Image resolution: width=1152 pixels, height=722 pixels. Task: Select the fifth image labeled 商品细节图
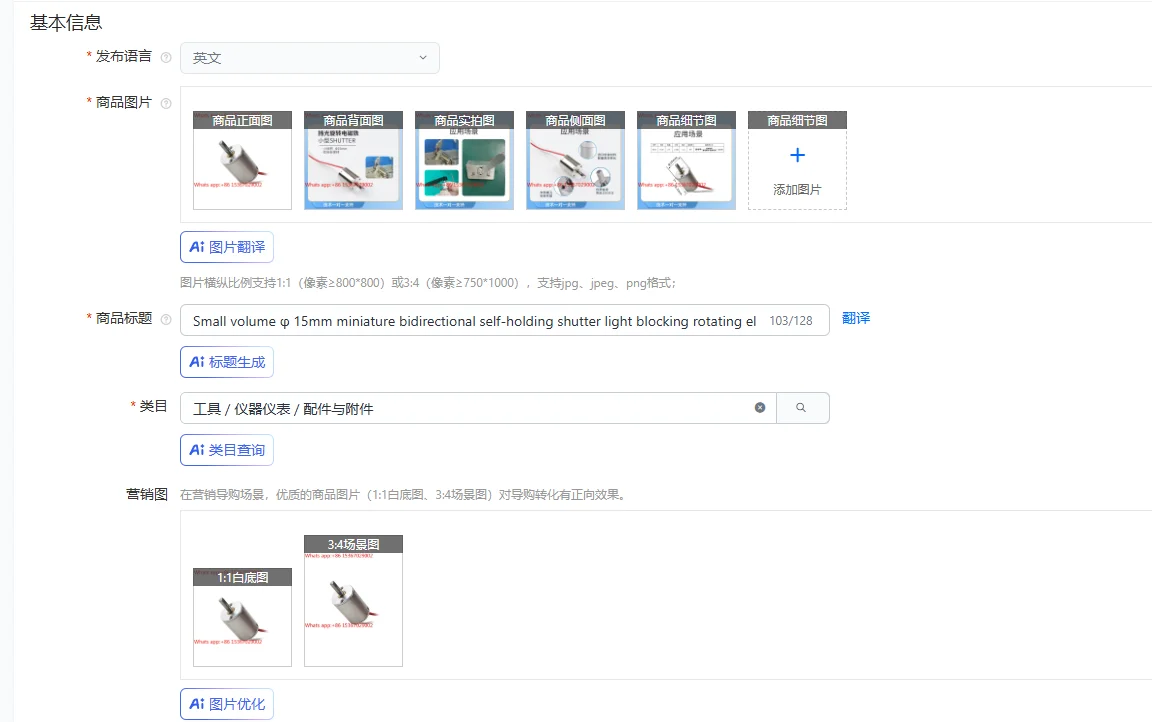click(686, 160)
